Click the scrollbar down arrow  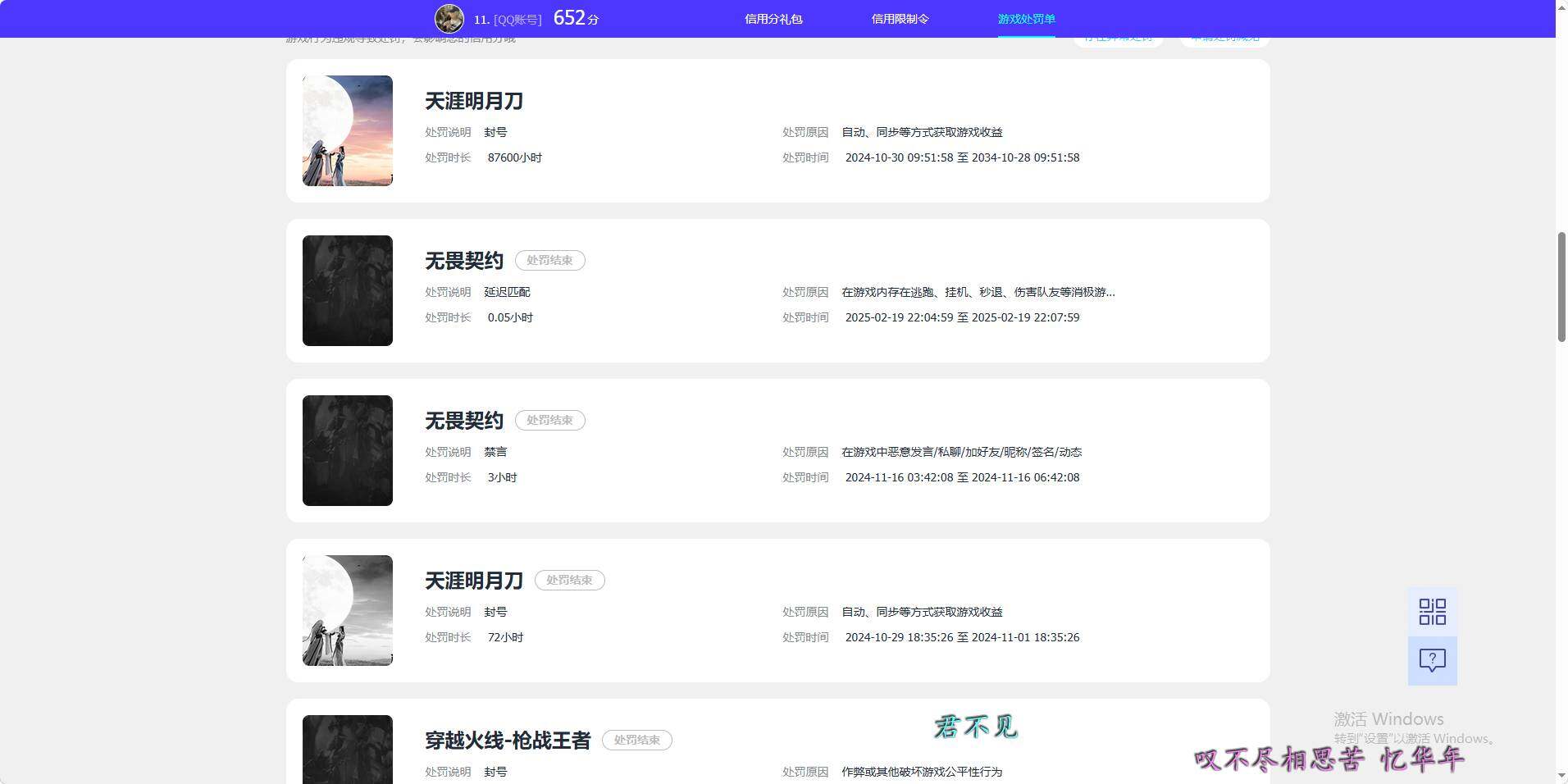[x=1561, y=776]
